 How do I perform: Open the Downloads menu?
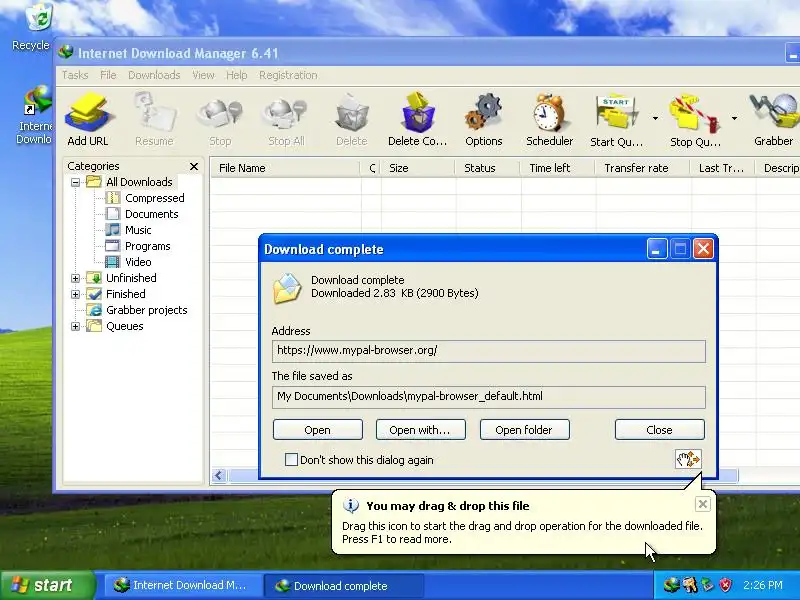(x=154, y=75)
